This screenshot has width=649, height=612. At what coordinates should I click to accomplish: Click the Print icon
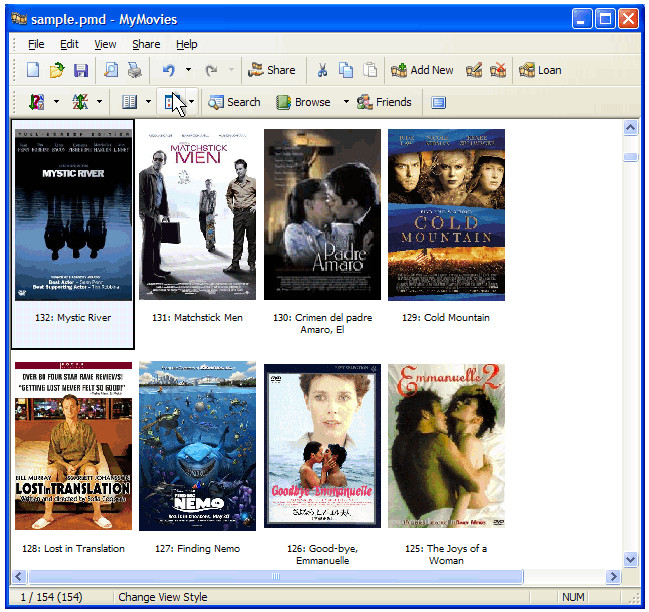pos(135,70)
